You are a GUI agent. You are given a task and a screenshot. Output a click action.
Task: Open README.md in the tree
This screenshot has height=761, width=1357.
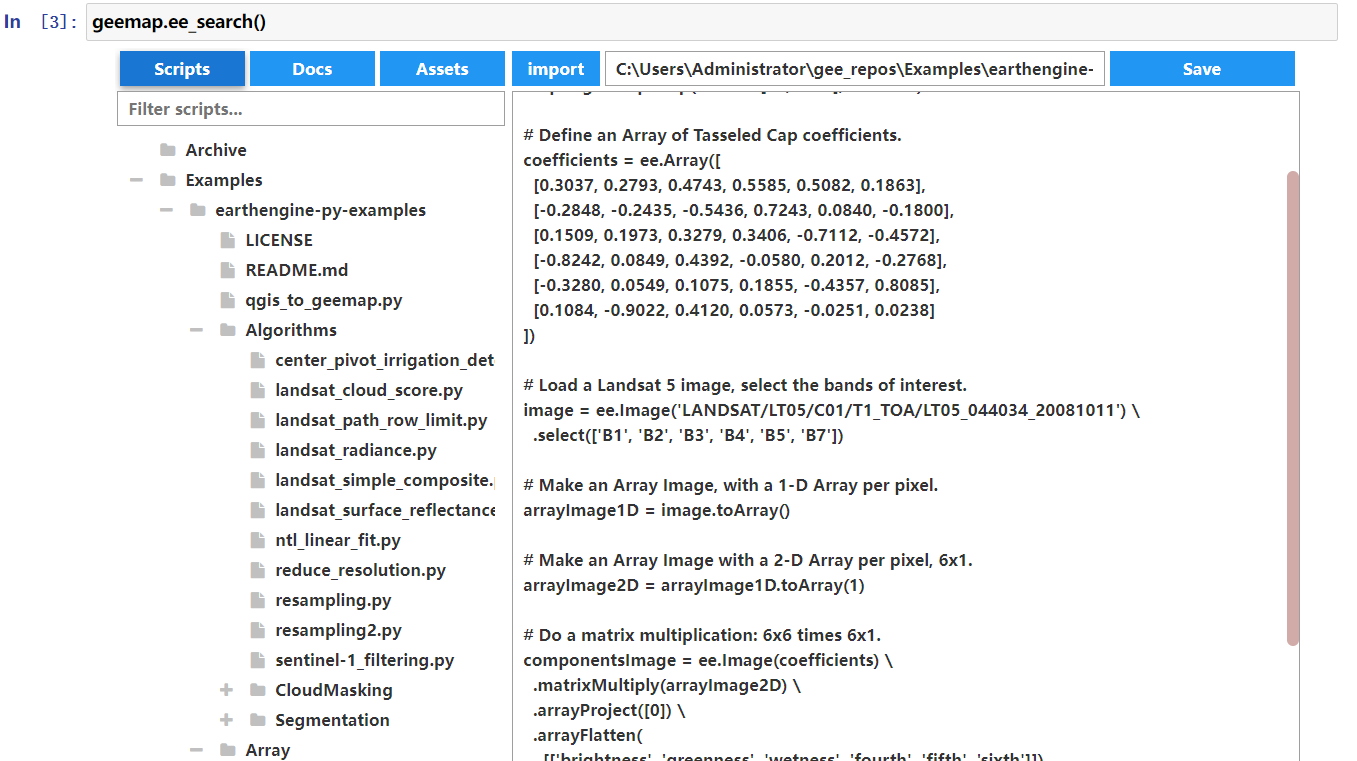tap(297, 270)
